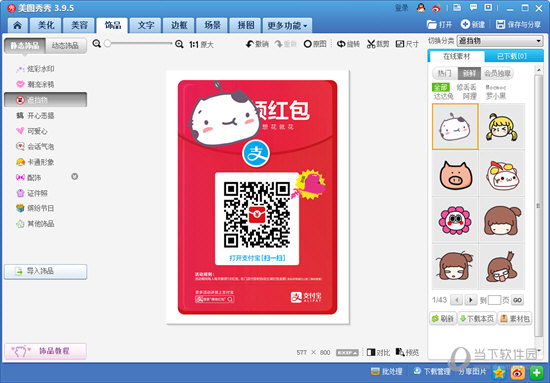550x383 pixels.
Task: Open the 文字 tab
Action: tap(146, 25)
